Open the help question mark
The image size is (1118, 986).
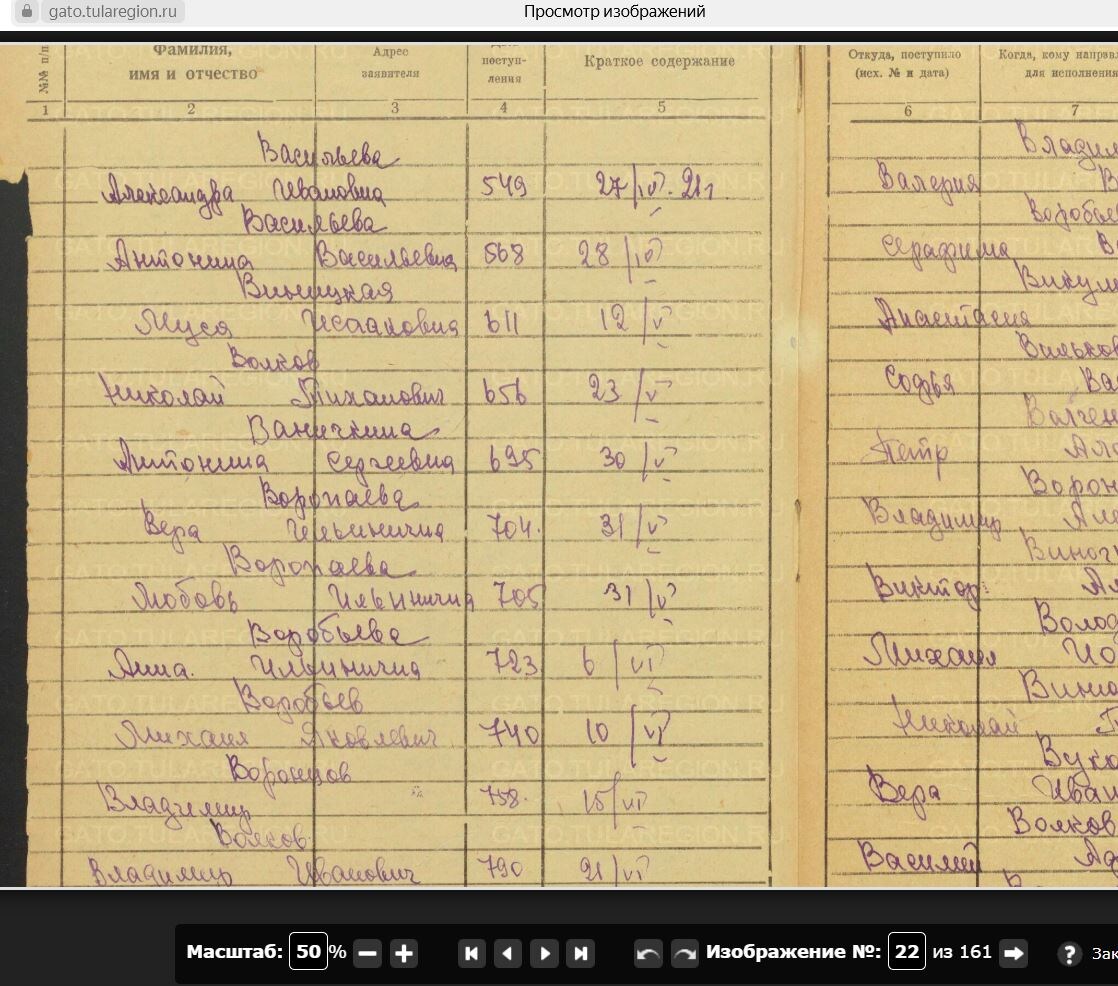1069,953
